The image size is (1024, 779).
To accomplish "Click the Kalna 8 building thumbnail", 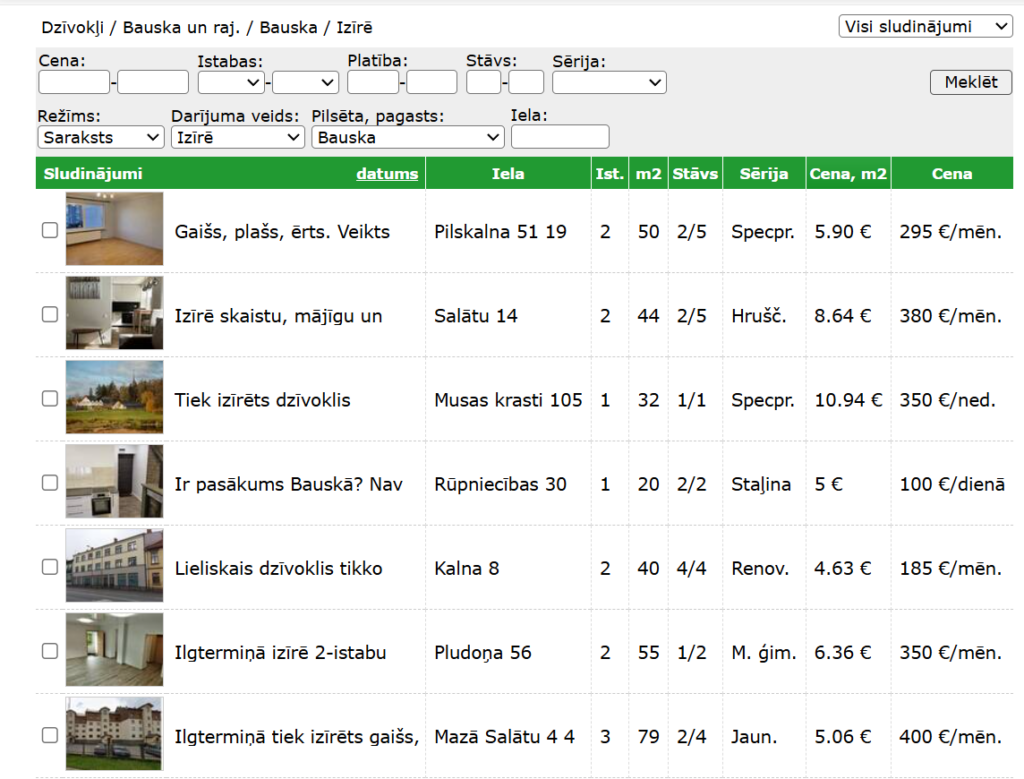I will [114, 566].
